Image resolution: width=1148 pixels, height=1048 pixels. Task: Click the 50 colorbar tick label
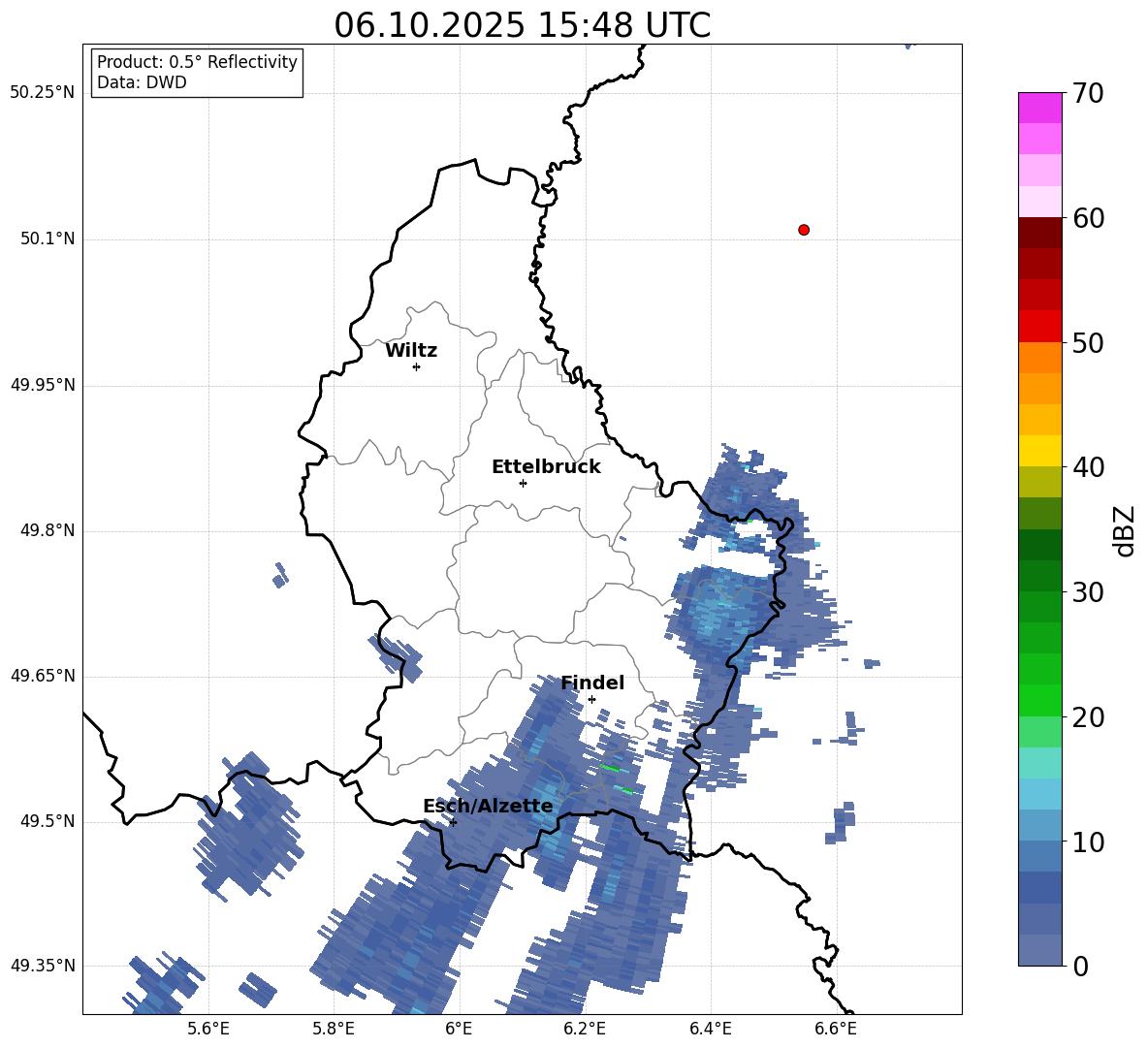pyautogui.click(x=1087, y=342)
